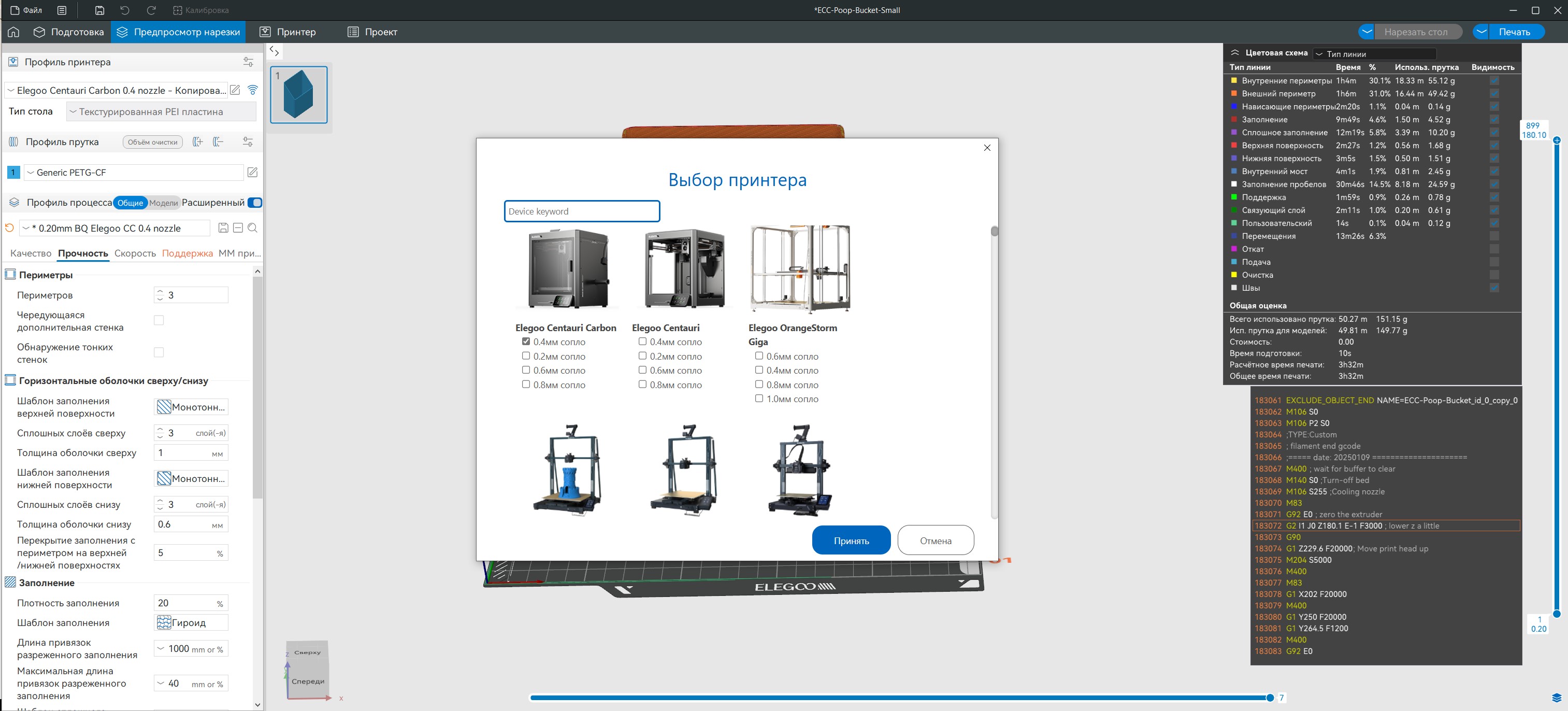Enable Обнаружение тонких стенок checkbox
The height and width of the screenshot is (711, 1568).
click(x=159, y=352)
